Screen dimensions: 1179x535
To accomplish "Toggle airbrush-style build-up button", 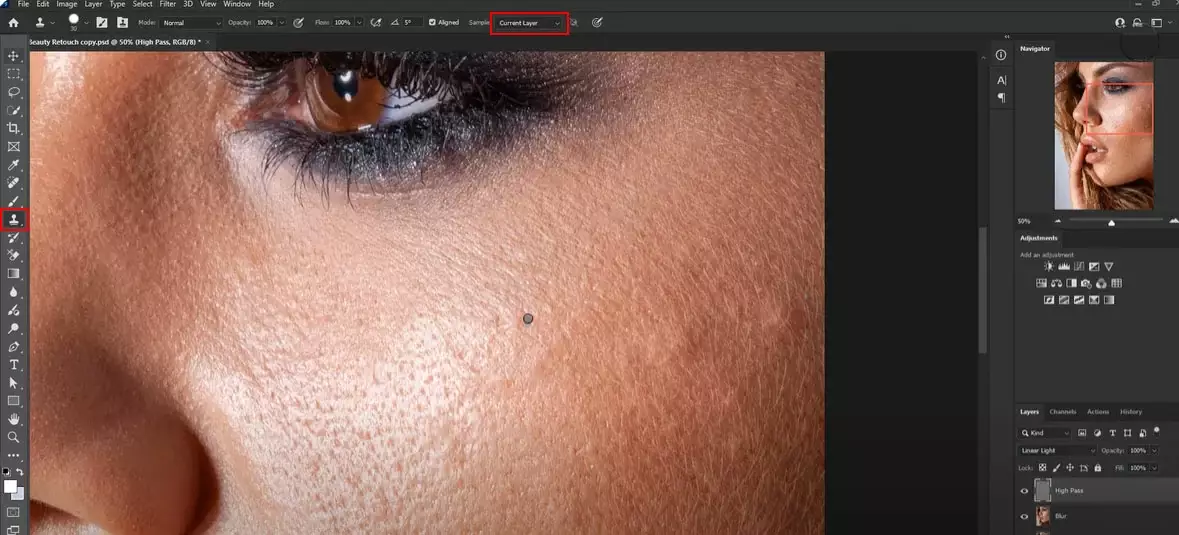I will [x=376, y=23].
